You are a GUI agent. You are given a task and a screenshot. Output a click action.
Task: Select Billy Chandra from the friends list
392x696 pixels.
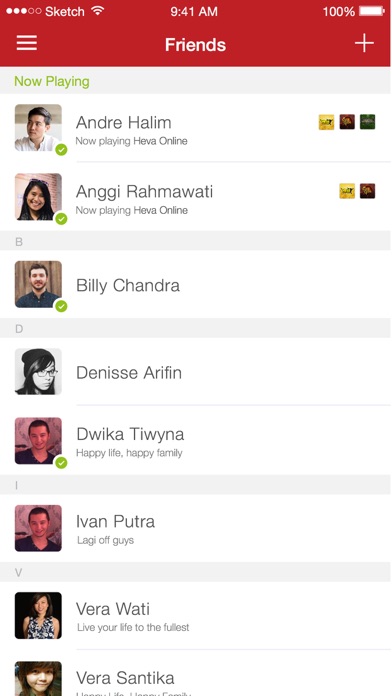coord(195,285)
